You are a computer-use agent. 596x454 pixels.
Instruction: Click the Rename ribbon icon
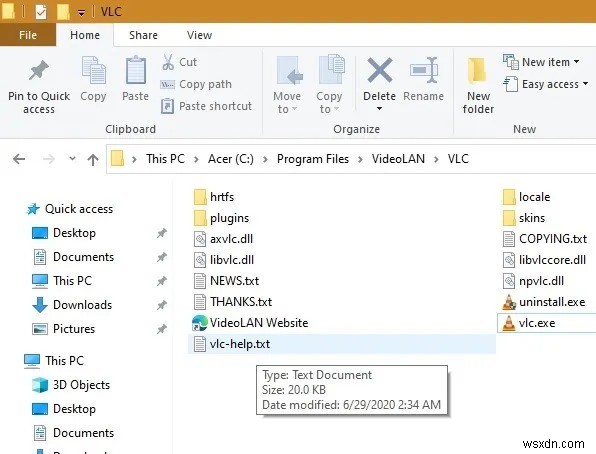pos(423,70)
